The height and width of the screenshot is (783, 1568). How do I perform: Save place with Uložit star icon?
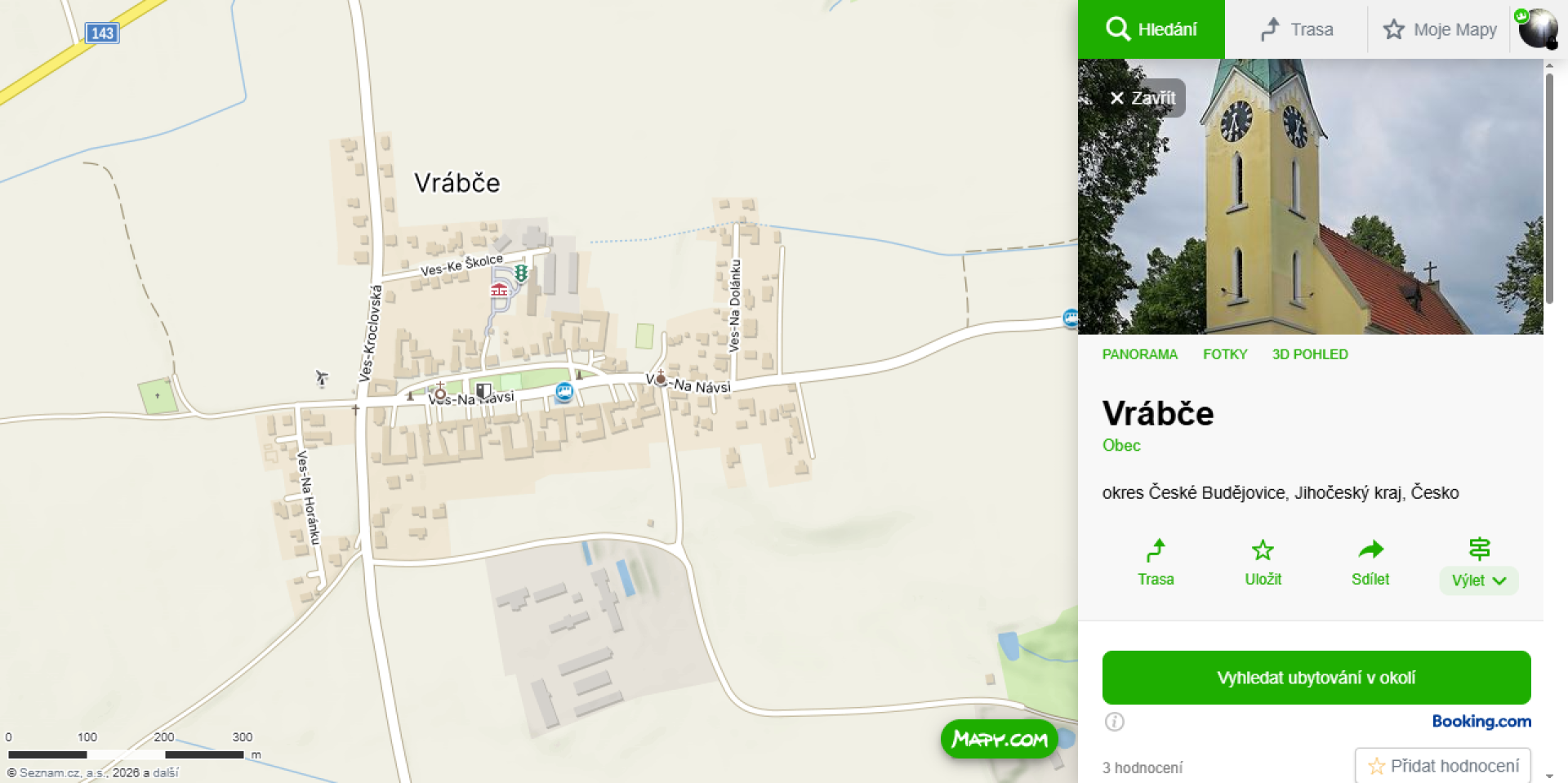tap(1263, 550)
